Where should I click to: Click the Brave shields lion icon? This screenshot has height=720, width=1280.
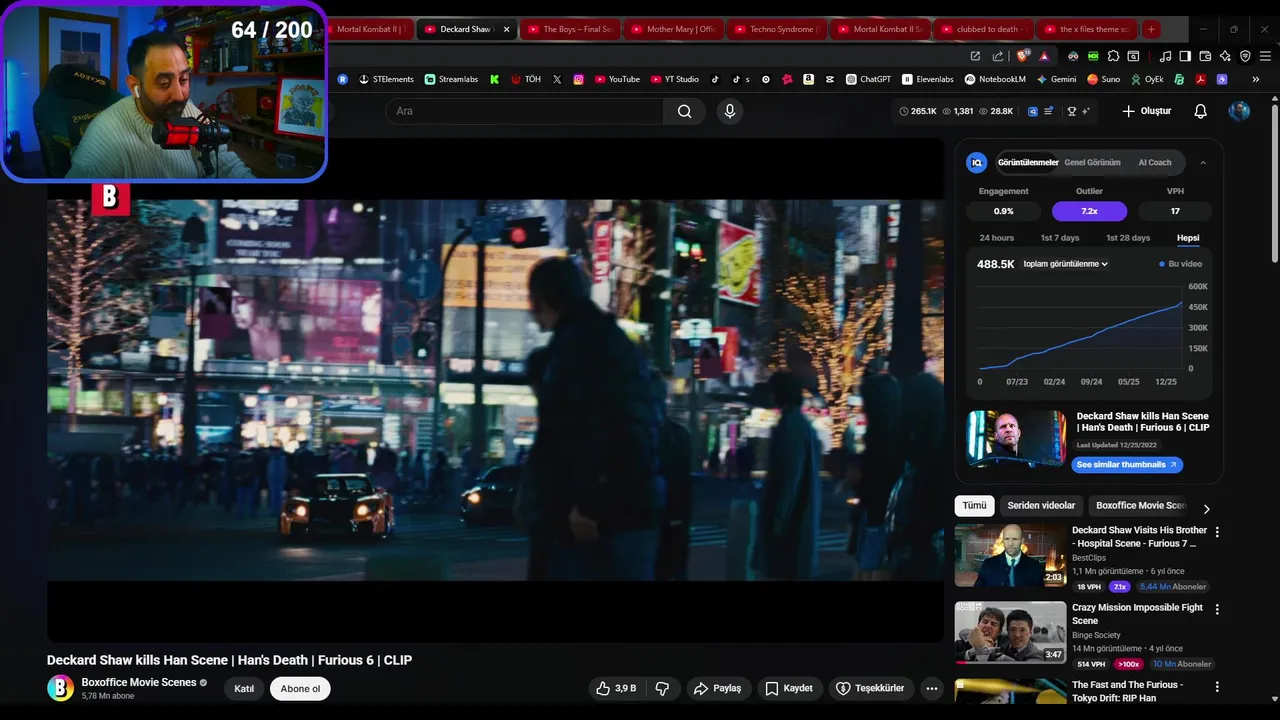coord(1023,56)
